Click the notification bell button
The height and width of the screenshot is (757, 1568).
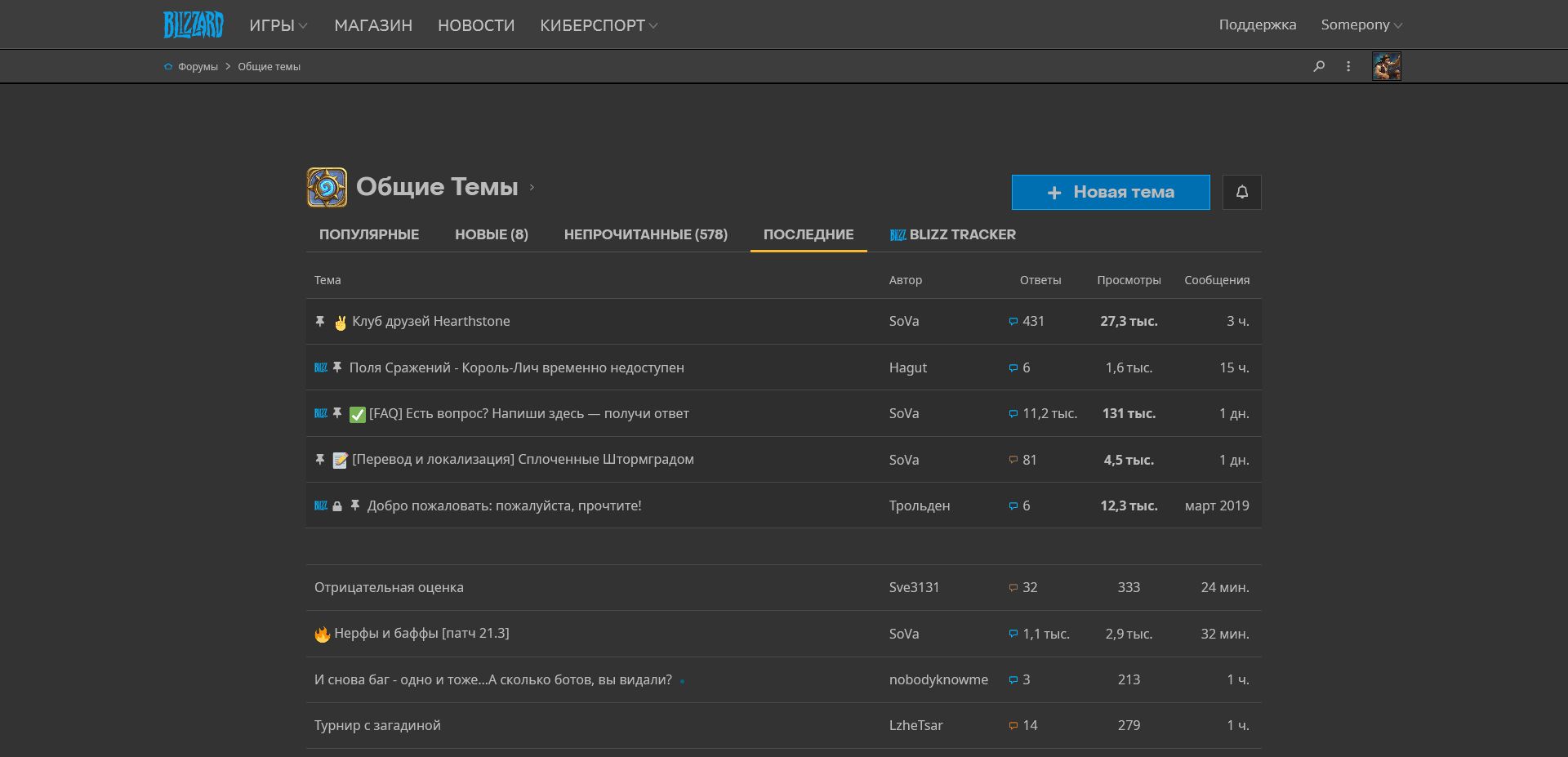click(1242, 192)
